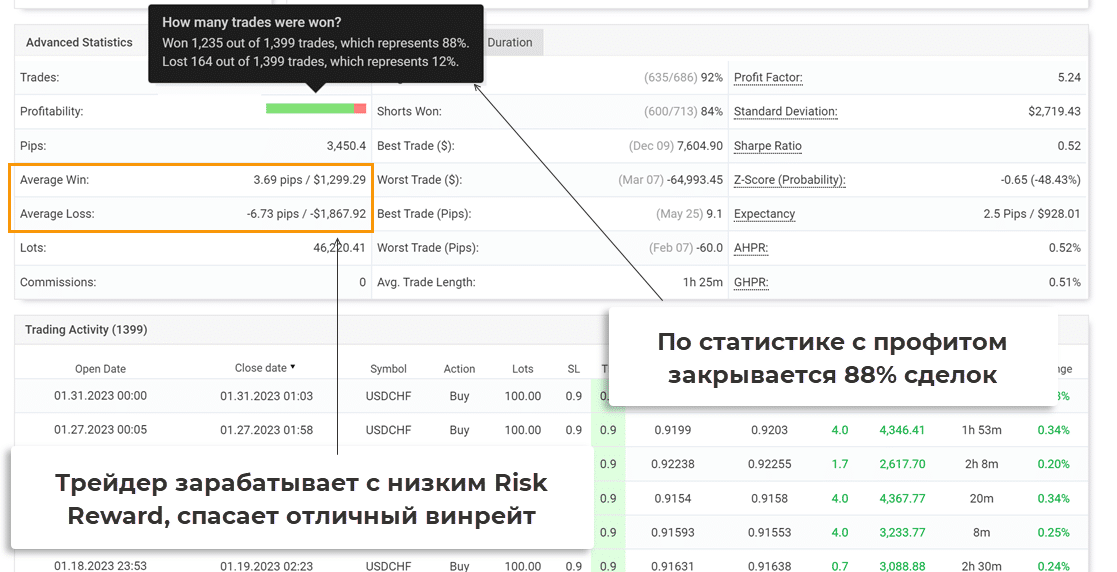1117x572 pixels.
Task: Click the Z-Score (Probability) label
Action: point(789,180)
